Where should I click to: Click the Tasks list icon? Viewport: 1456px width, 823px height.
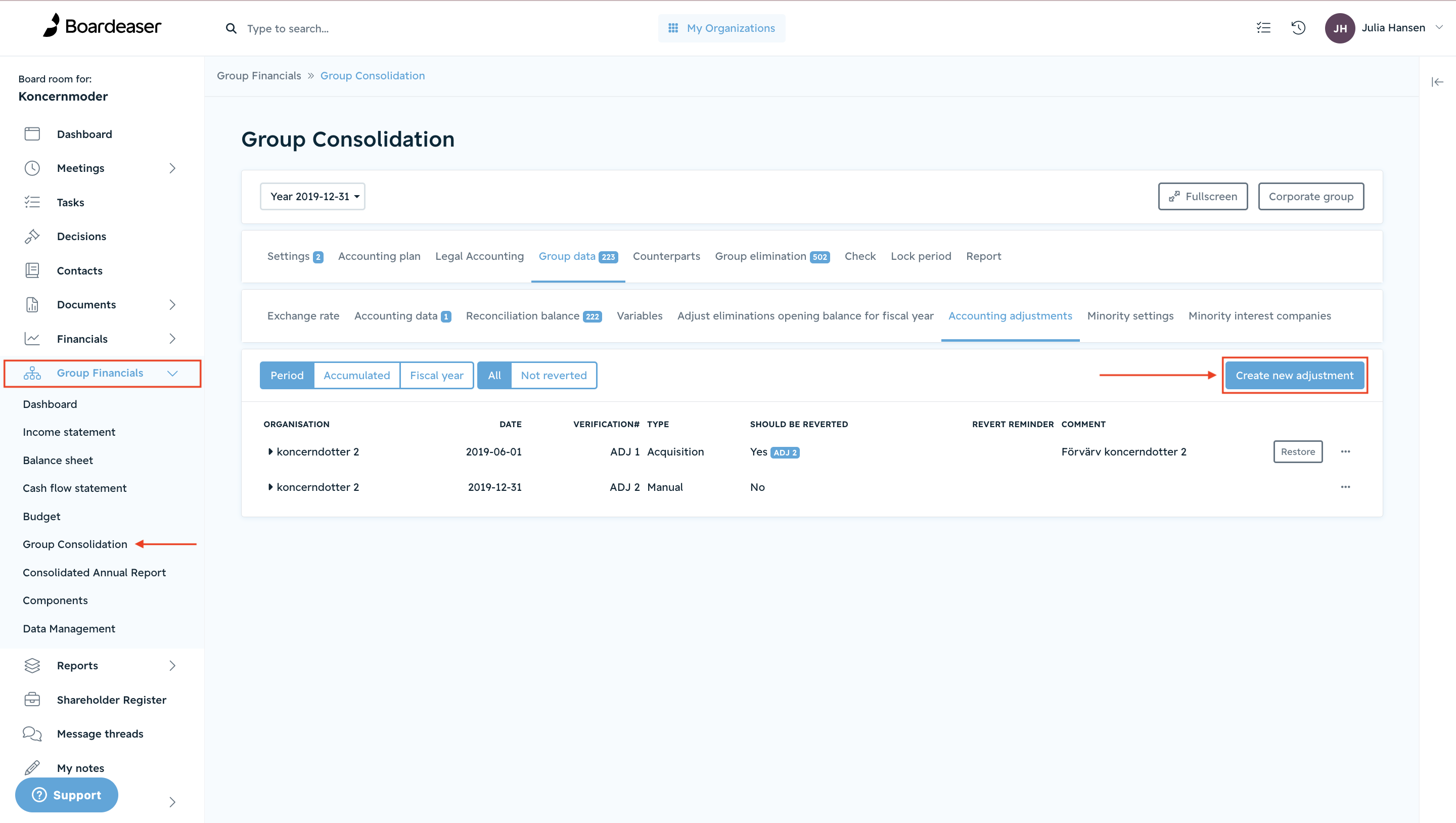point(32,202)
